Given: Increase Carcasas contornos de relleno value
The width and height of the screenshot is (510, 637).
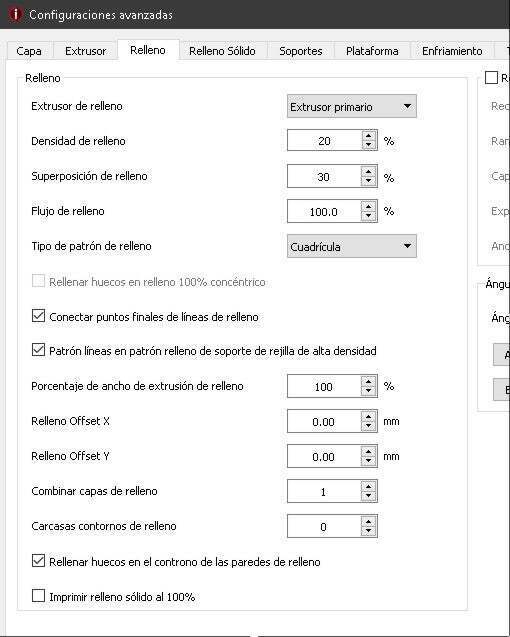Looking at the screenshot, I should (369, 521).
